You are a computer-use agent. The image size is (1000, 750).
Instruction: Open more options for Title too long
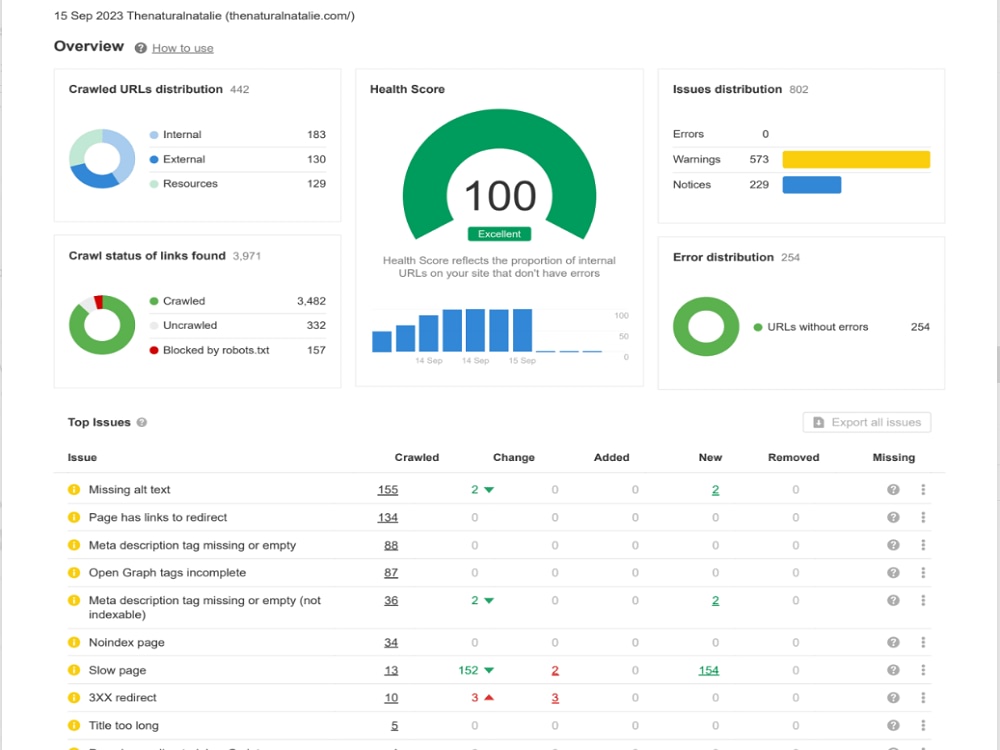pyautogui.click(x=923, y=726)
